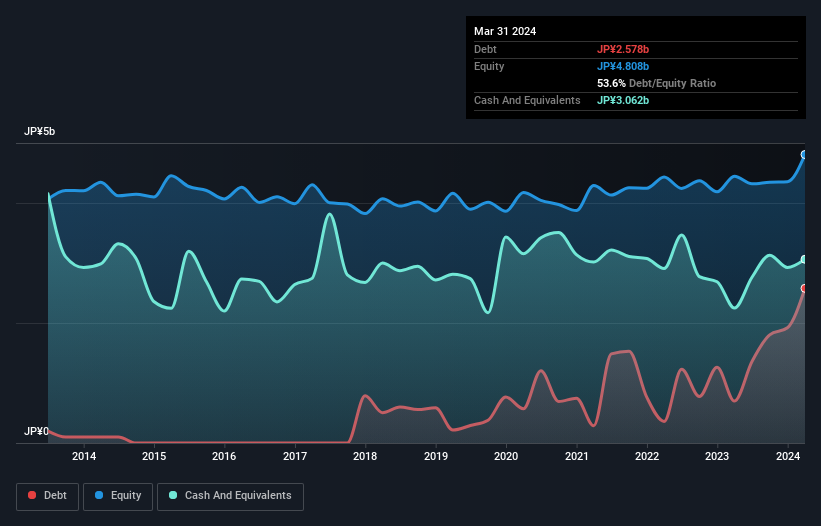
Task: Click the JP¥0 y-axis label
Action: coord(36,431)
